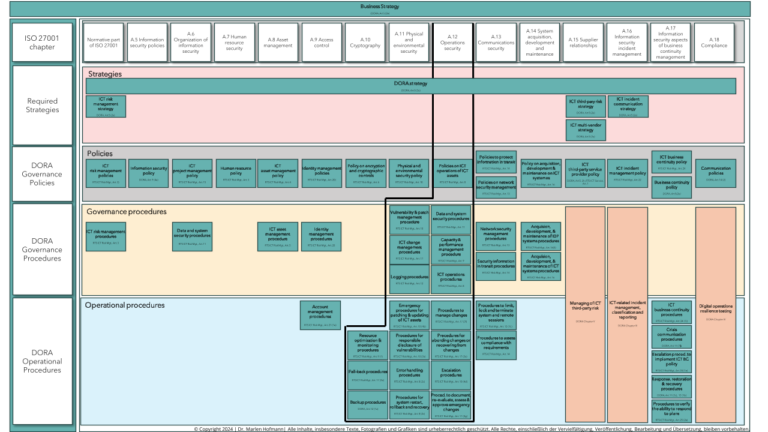Viewport: 768px width, 432px height.
Task: Select the 'ICT third-party risk strategy' box
Action: point(585,106)
